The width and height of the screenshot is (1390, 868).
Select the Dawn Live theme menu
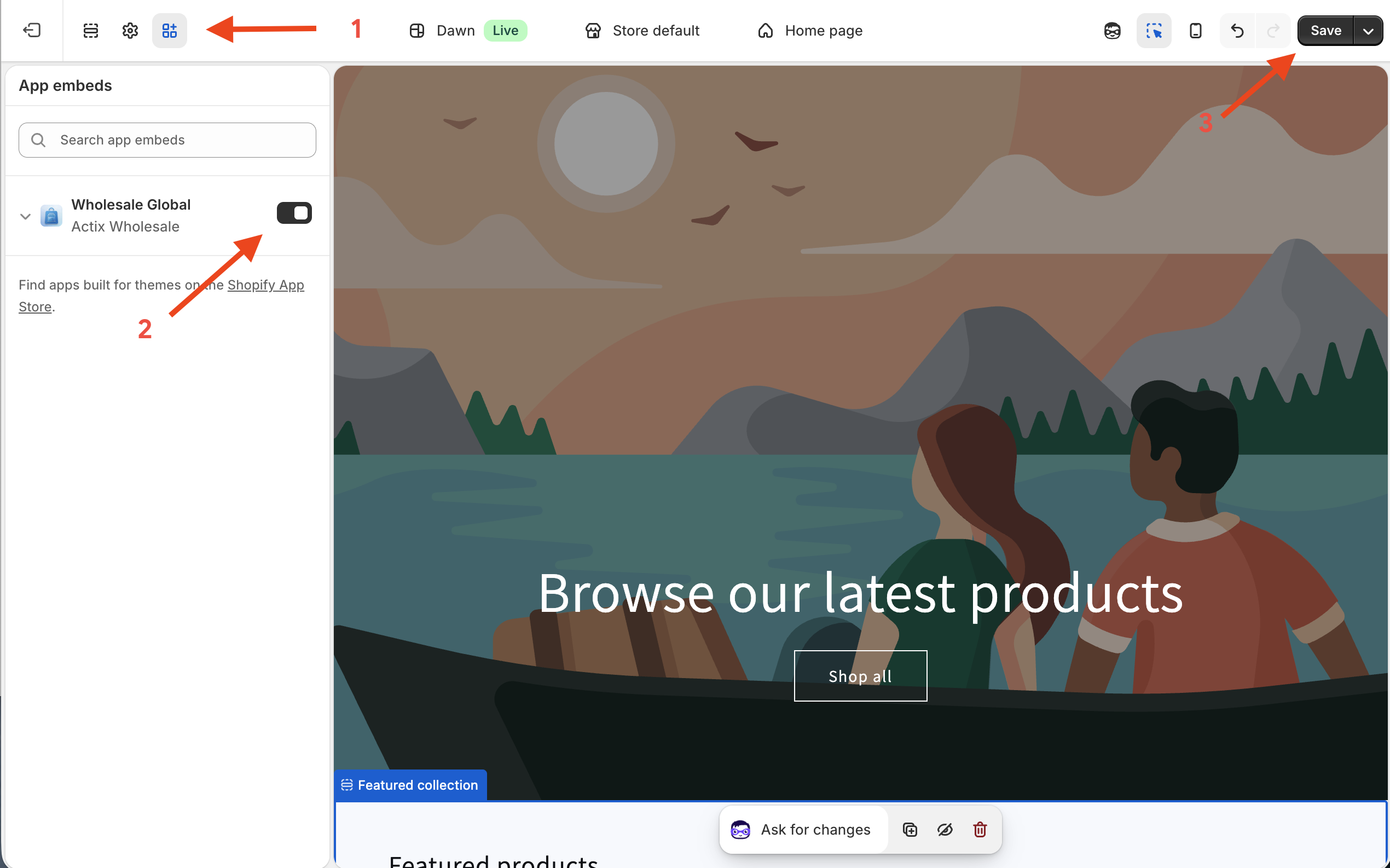coord(456,31)
